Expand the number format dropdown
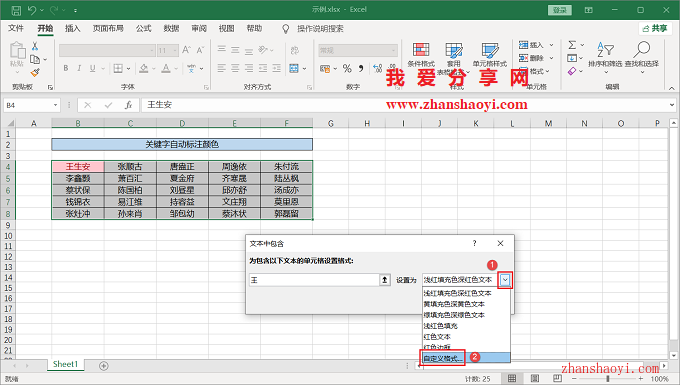Viewport: 680px width, 385px height. pyautogui.click(x=393, y=50)
